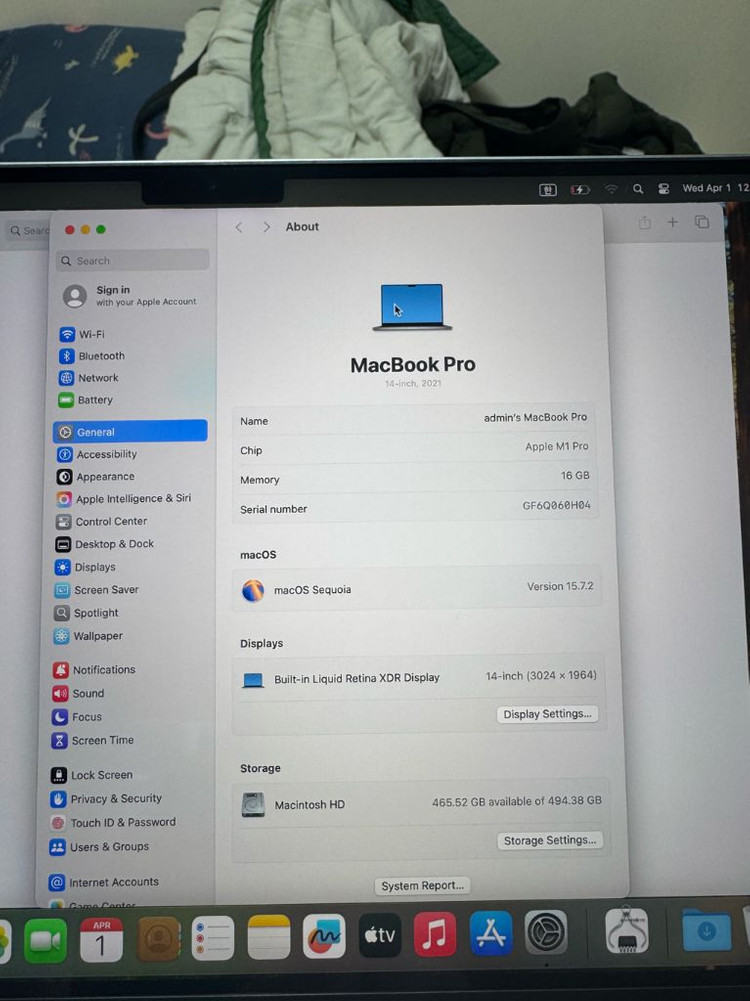
Task: Click the MacBook Pro laptop image
Action: pos(412,307)
